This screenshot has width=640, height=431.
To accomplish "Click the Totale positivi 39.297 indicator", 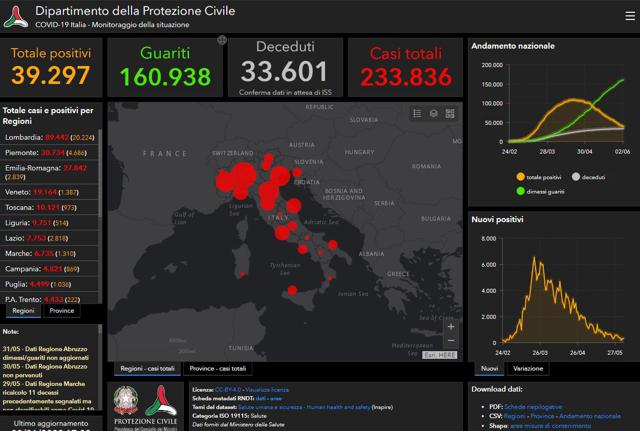I will (x=51, y=67).
